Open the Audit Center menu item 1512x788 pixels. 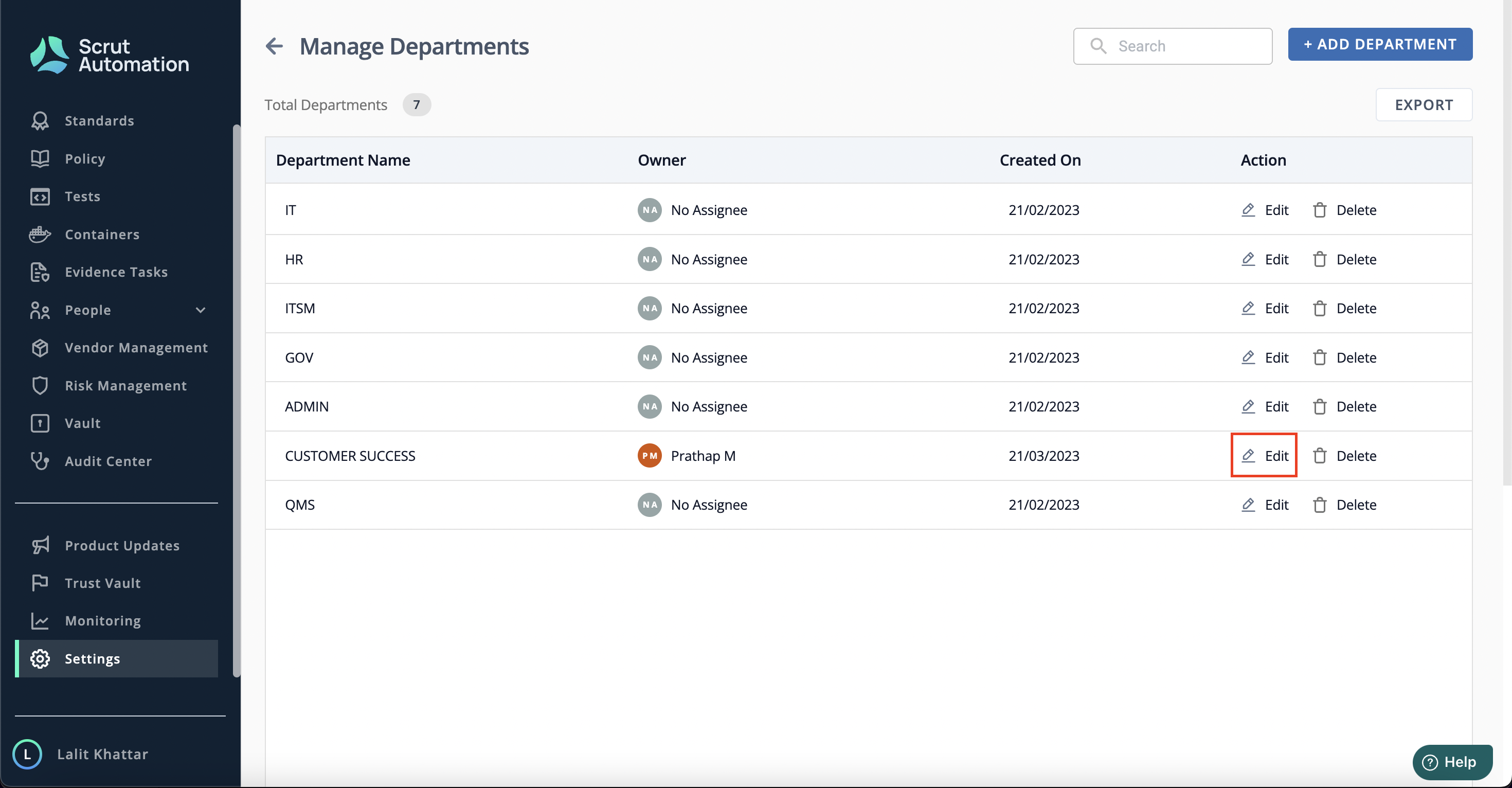coord(108,461)
